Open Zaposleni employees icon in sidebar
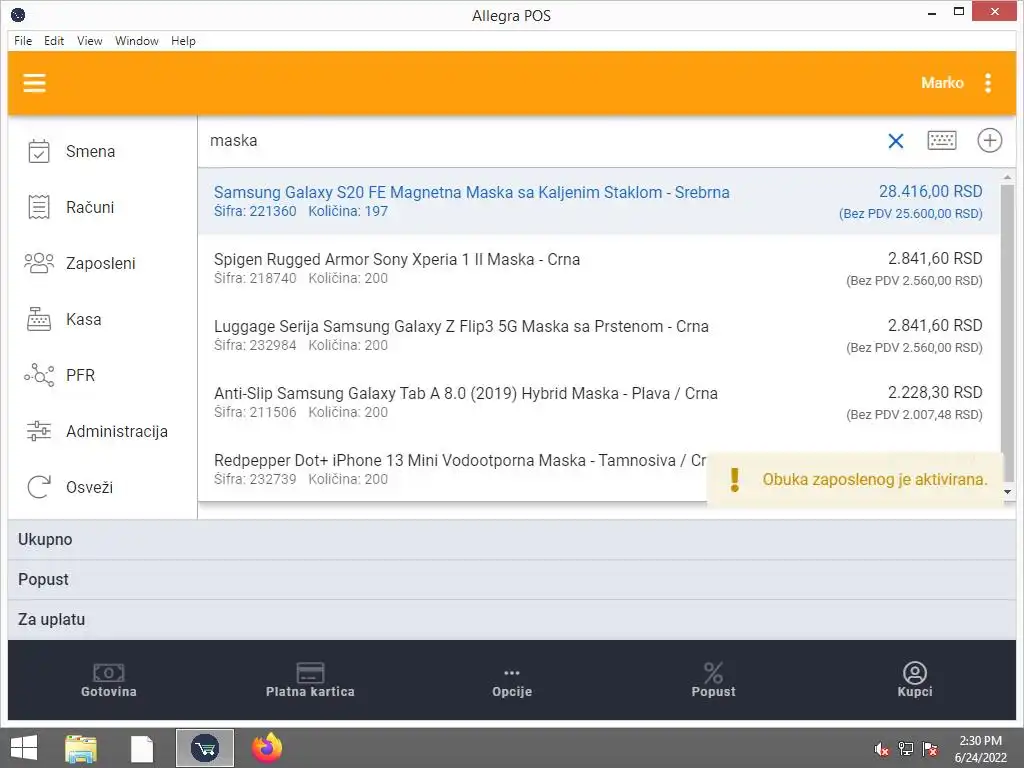The width and height of the screenshot is (1024, 768). point(39,263)
